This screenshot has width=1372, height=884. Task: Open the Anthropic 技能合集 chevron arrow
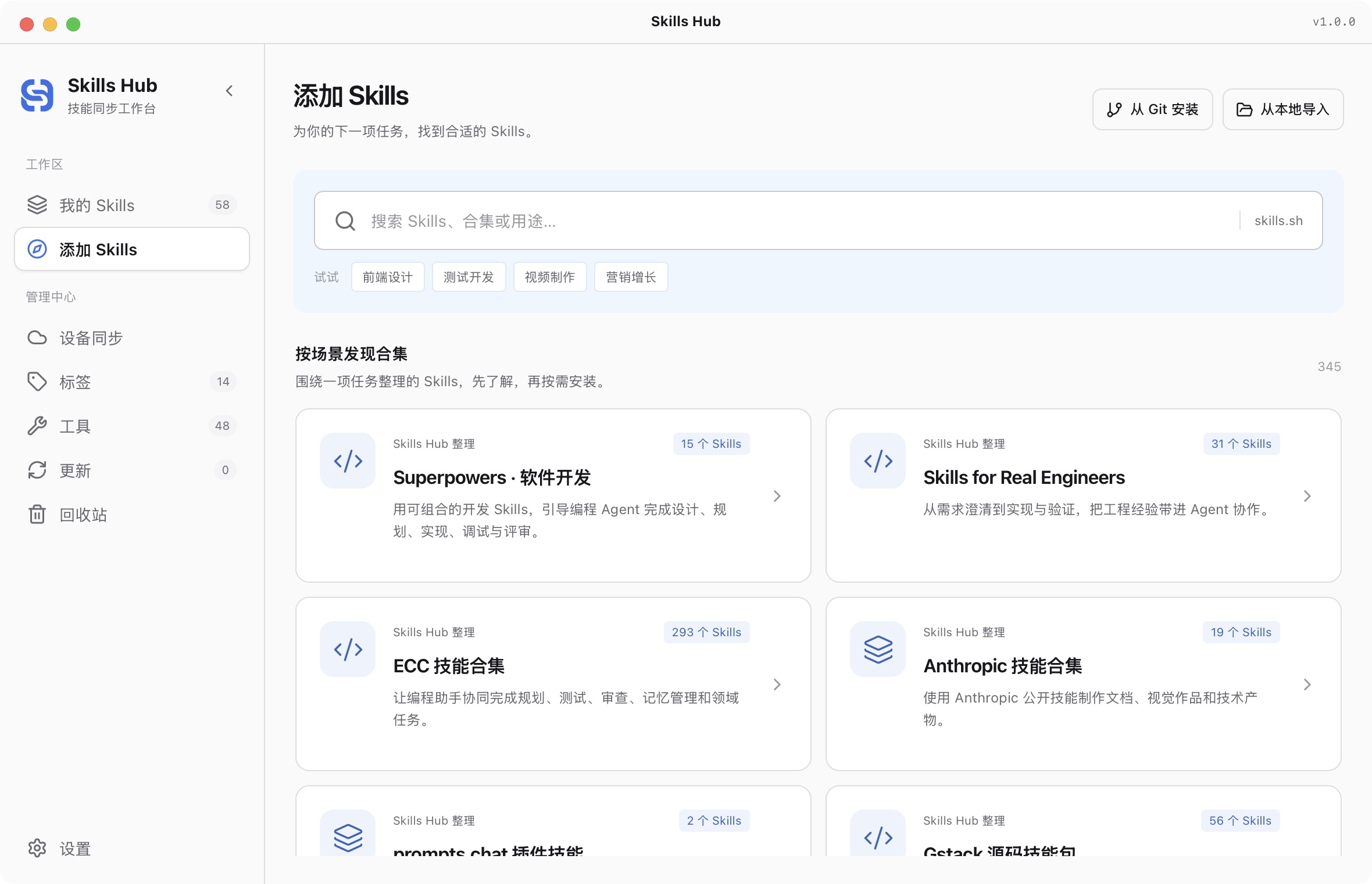point(1307,685)
